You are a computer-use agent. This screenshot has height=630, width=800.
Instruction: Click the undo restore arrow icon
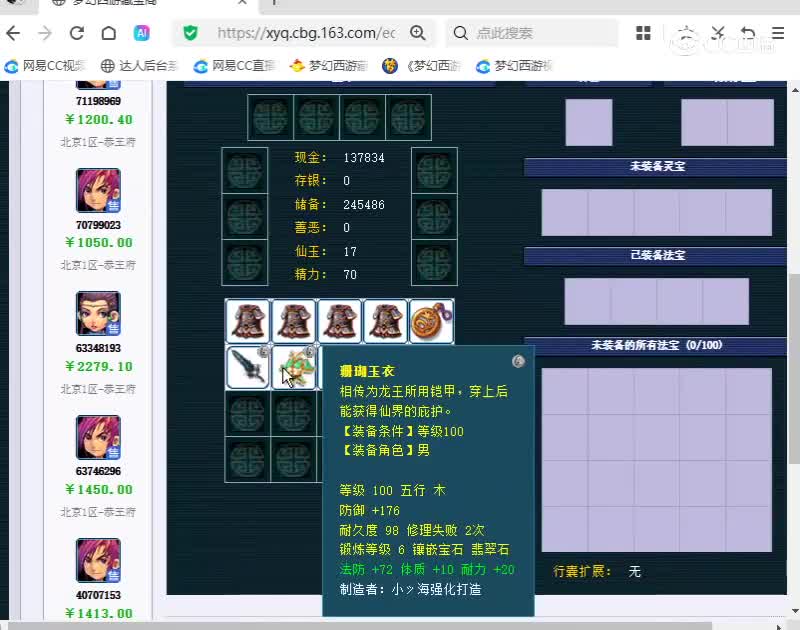747,33
